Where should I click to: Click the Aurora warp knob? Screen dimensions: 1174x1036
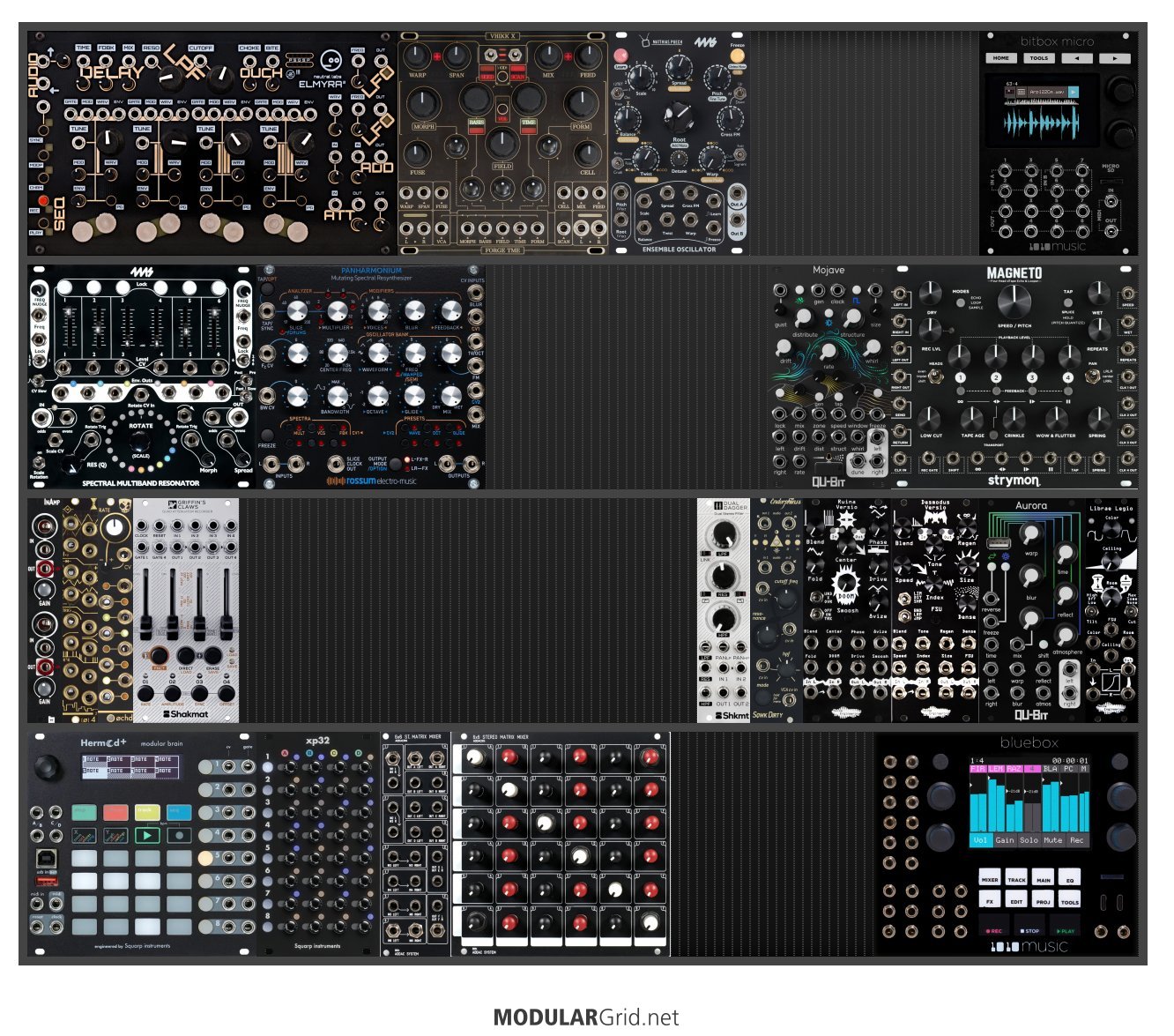click(1030, 534)
